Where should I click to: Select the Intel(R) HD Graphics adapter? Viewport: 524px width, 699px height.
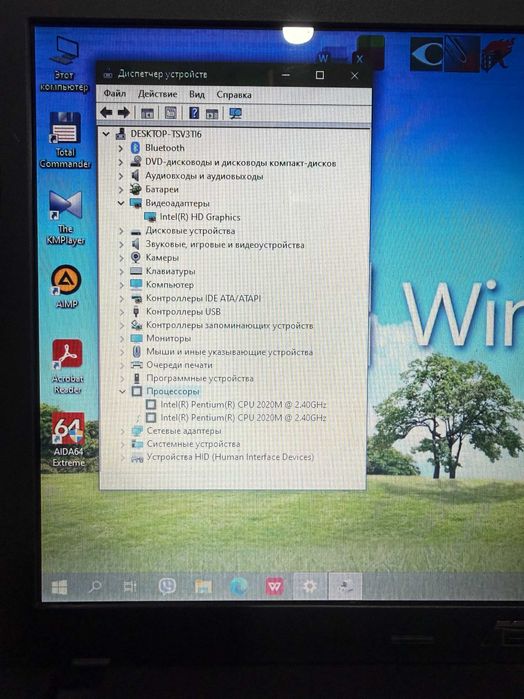tap(200, 217)
